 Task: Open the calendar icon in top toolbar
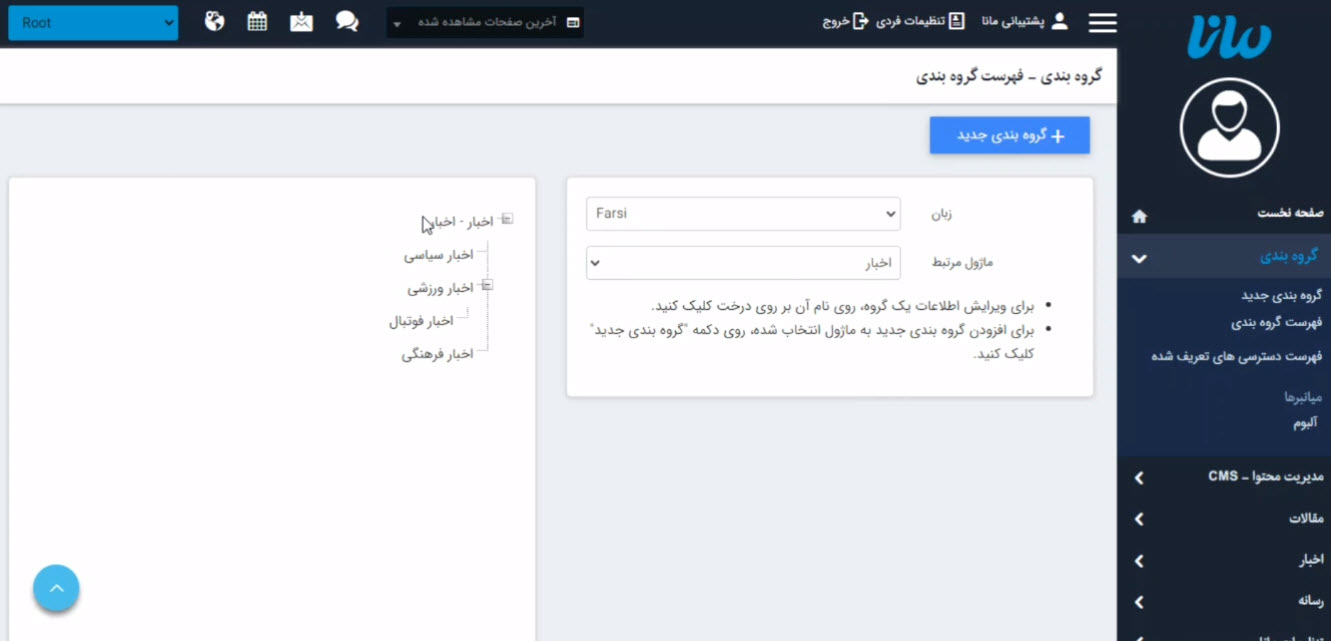point(257,20)
